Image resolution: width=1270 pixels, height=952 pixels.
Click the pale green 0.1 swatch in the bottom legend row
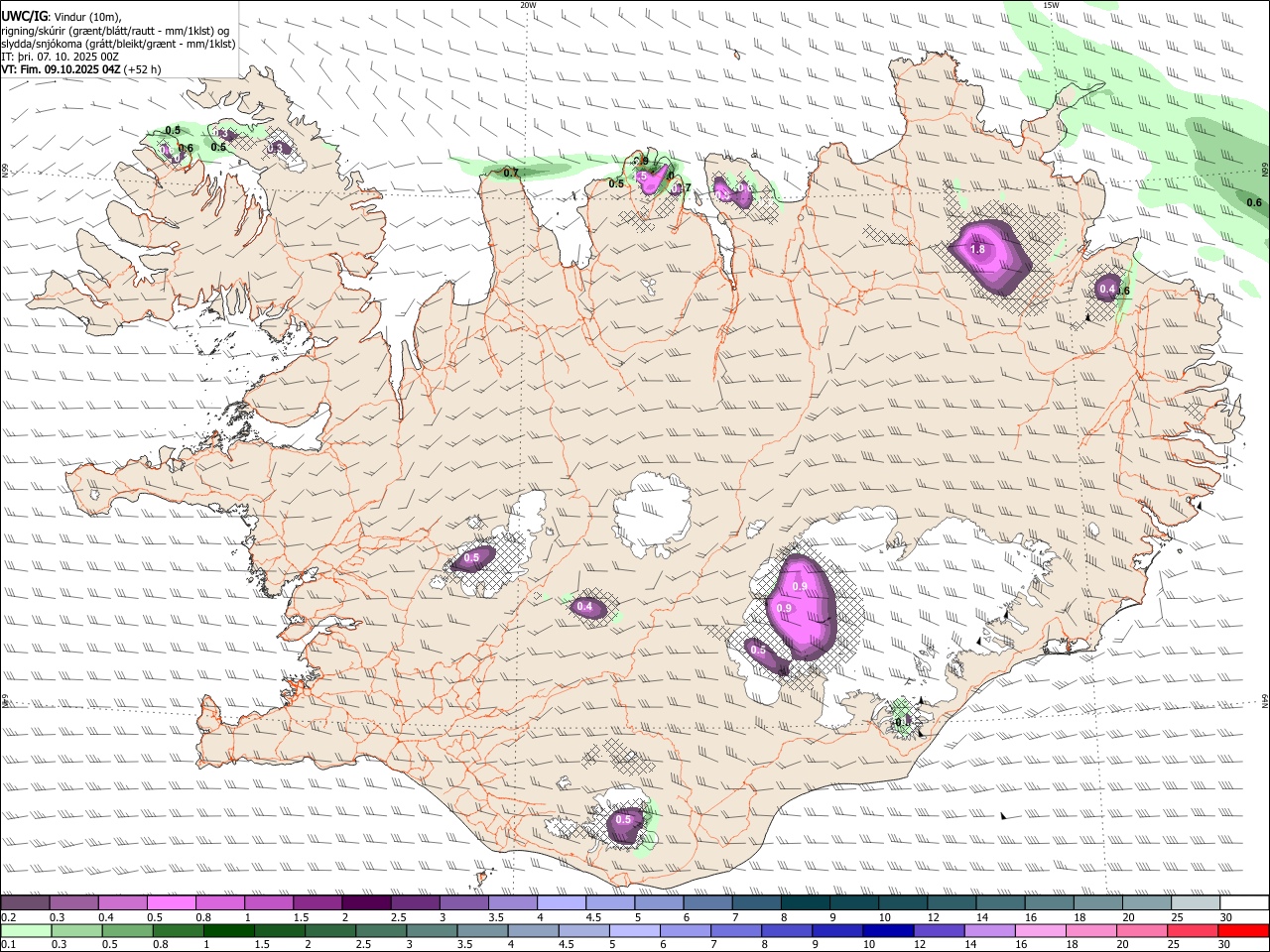click(26, 931)
